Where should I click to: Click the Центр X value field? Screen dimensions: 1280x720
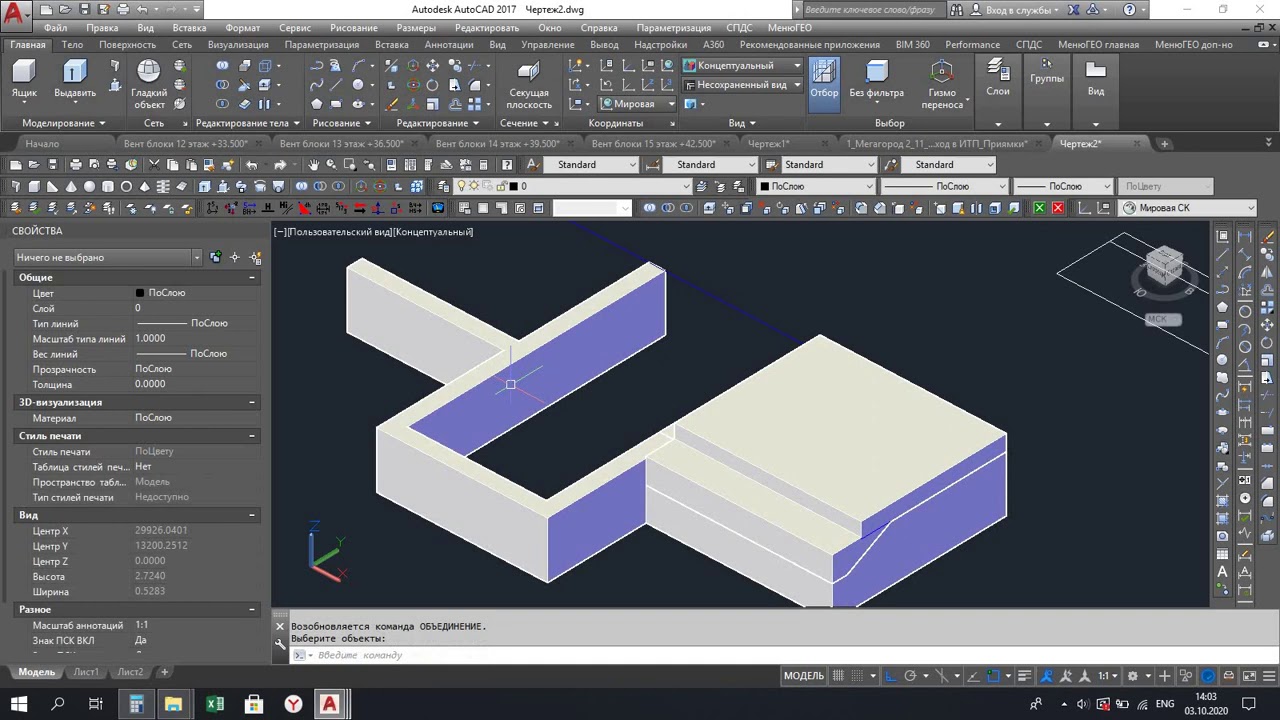pyautogui.click(x=195, y=531)
